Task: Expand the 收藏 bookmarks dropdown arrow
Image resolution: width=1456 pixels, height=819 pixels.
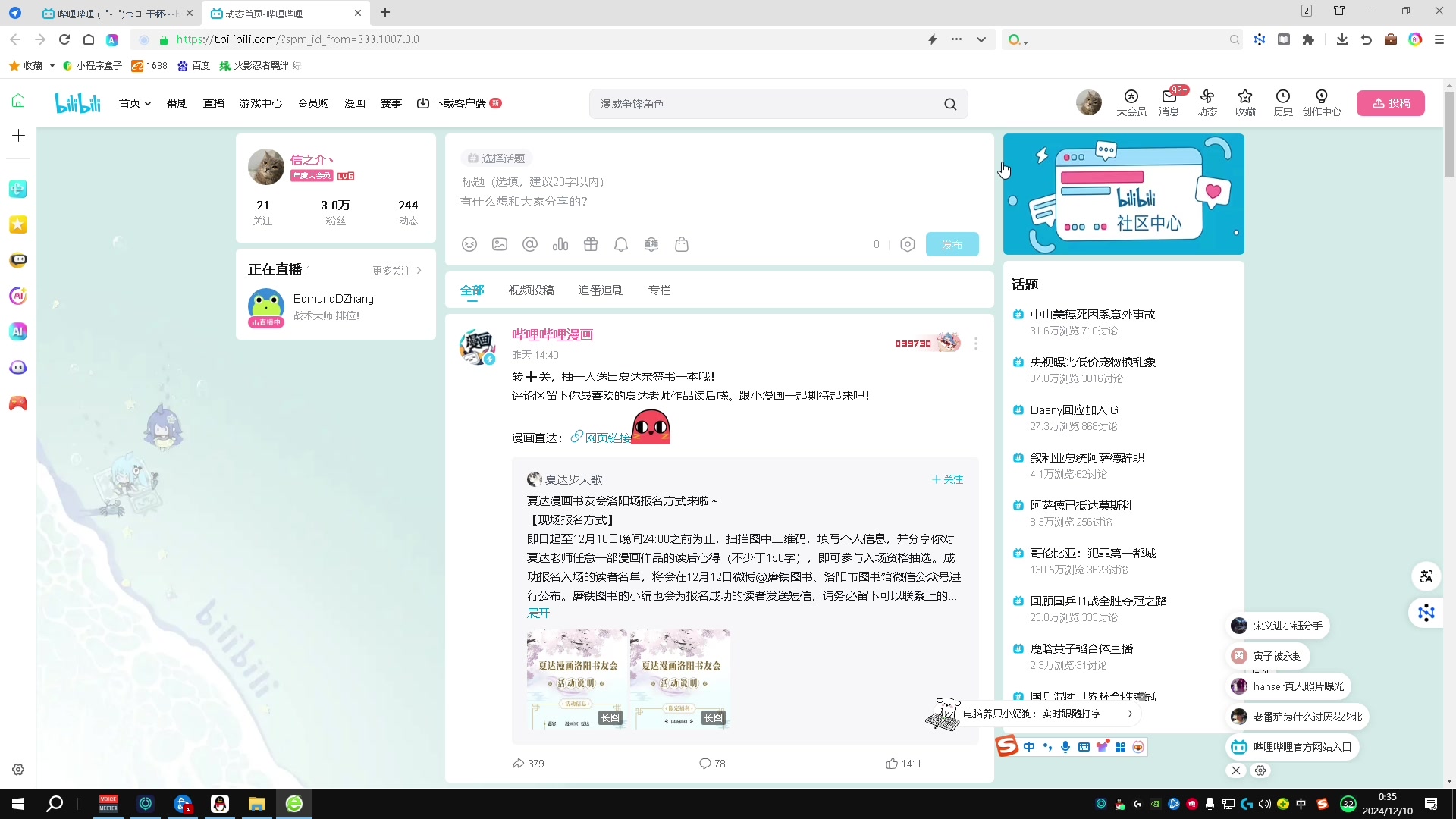Action: [x=52, y=66]
